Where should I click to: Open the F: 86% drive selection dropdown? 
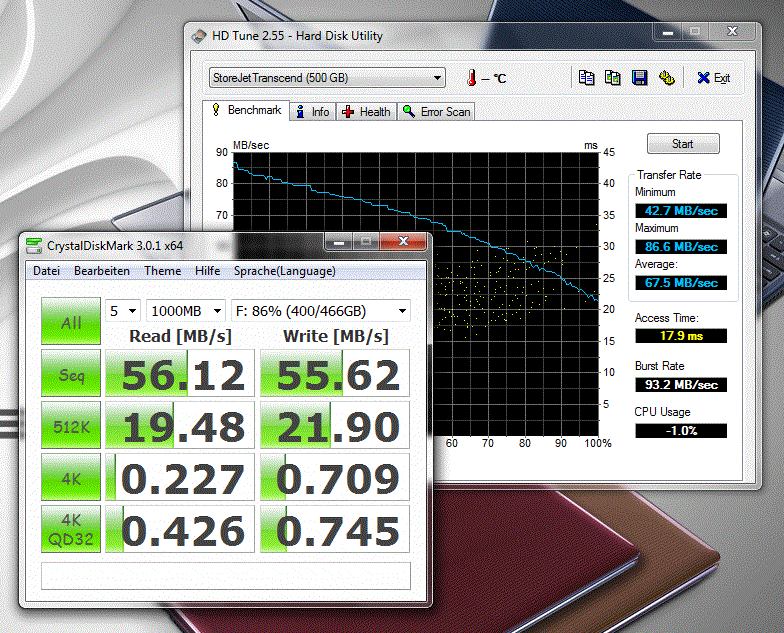point(320,311)
